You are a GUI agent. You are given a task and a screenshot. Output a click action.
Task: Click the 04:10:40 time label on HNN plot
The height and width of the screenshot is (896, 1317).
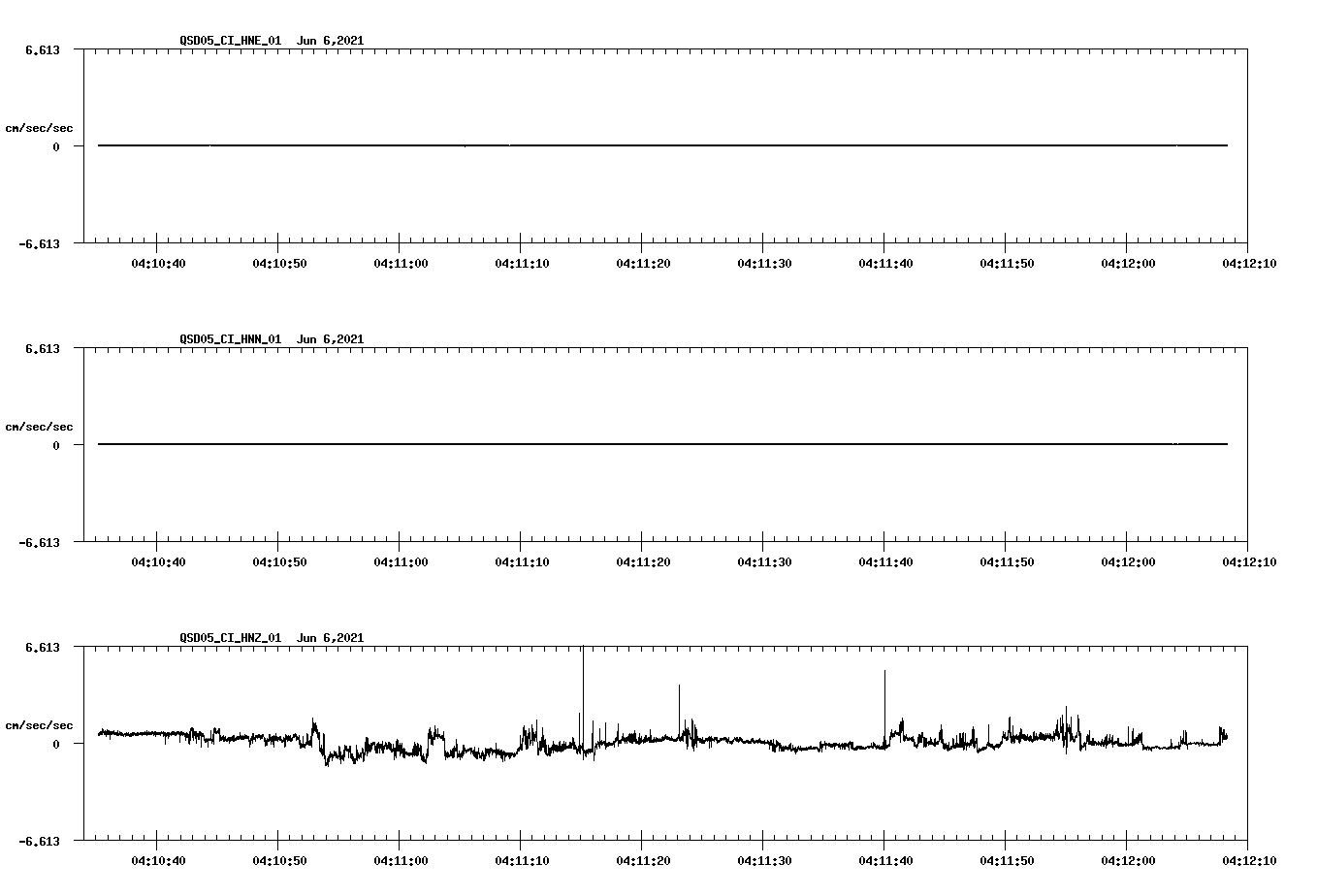coord(158,561)
